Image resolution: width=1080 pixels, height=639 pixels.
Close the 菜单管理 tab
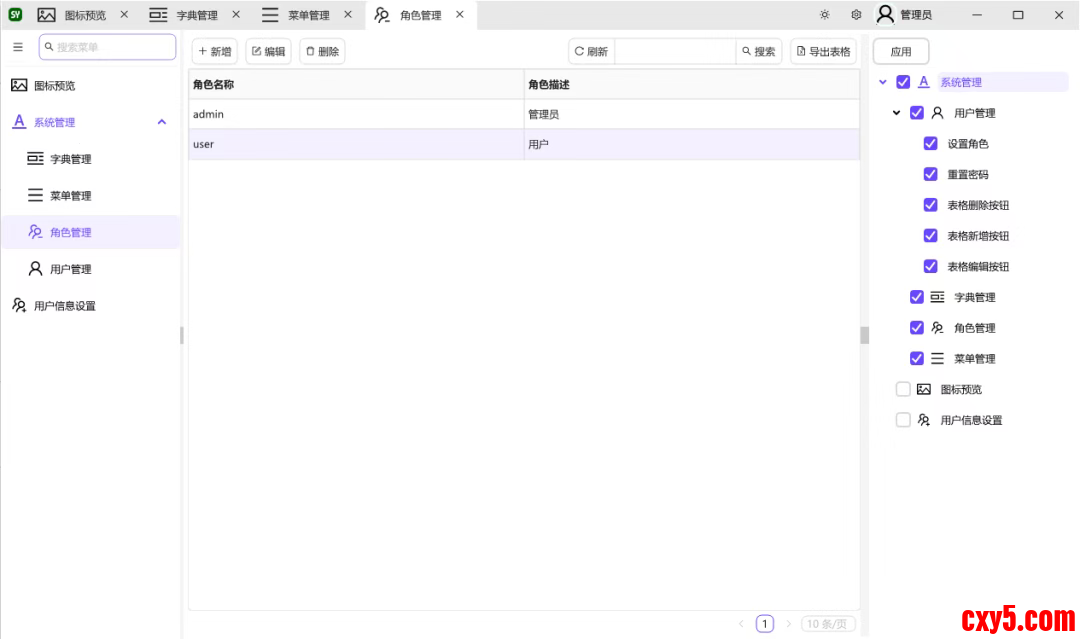pyautogui.click(x=347, y=15)
